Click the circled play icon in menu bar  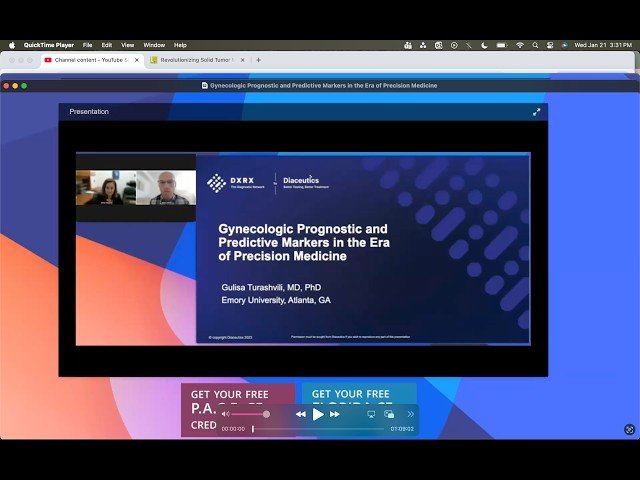tap(454, 45)
